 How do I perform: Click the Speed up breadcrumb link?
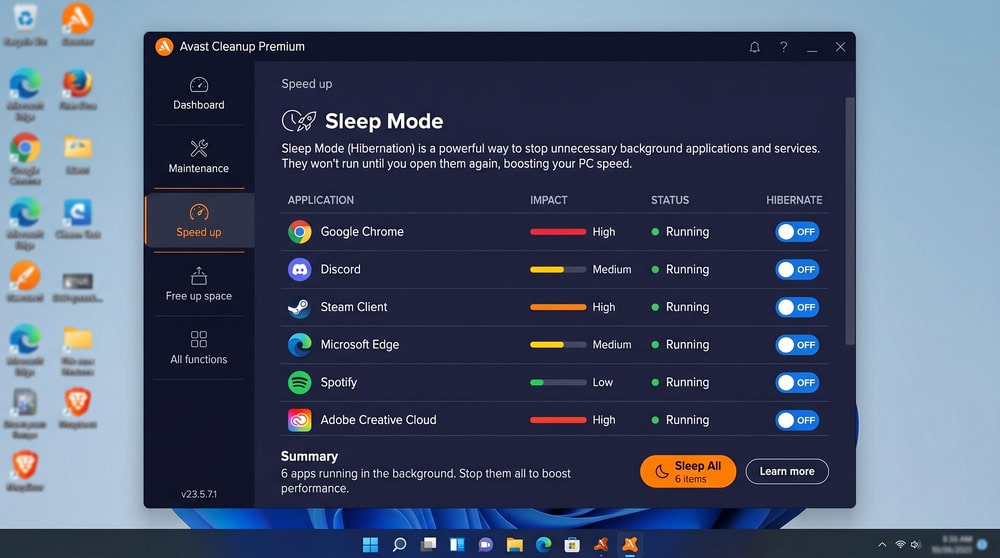point(307,84)
